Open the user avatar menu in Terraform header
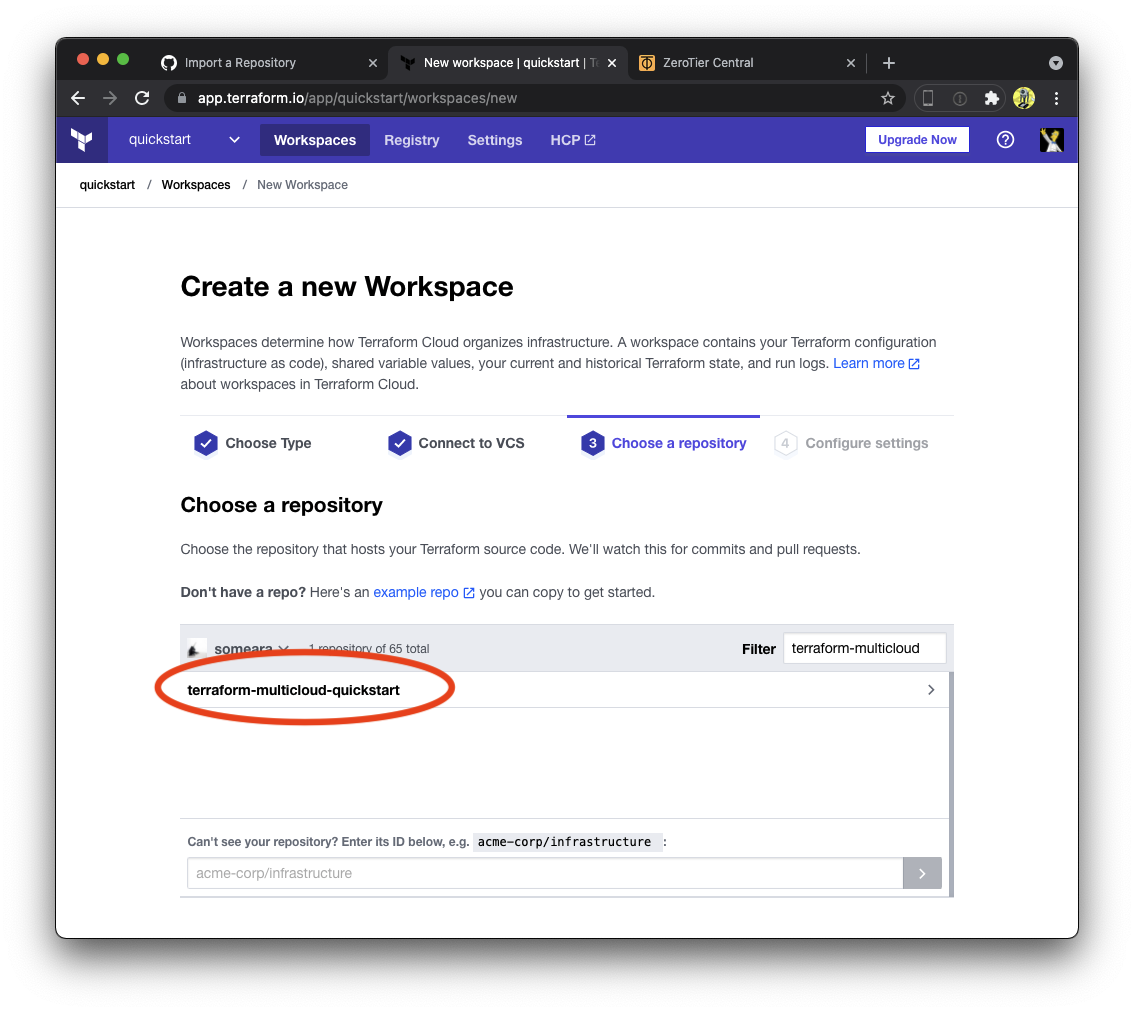 tap(1052, 140)
